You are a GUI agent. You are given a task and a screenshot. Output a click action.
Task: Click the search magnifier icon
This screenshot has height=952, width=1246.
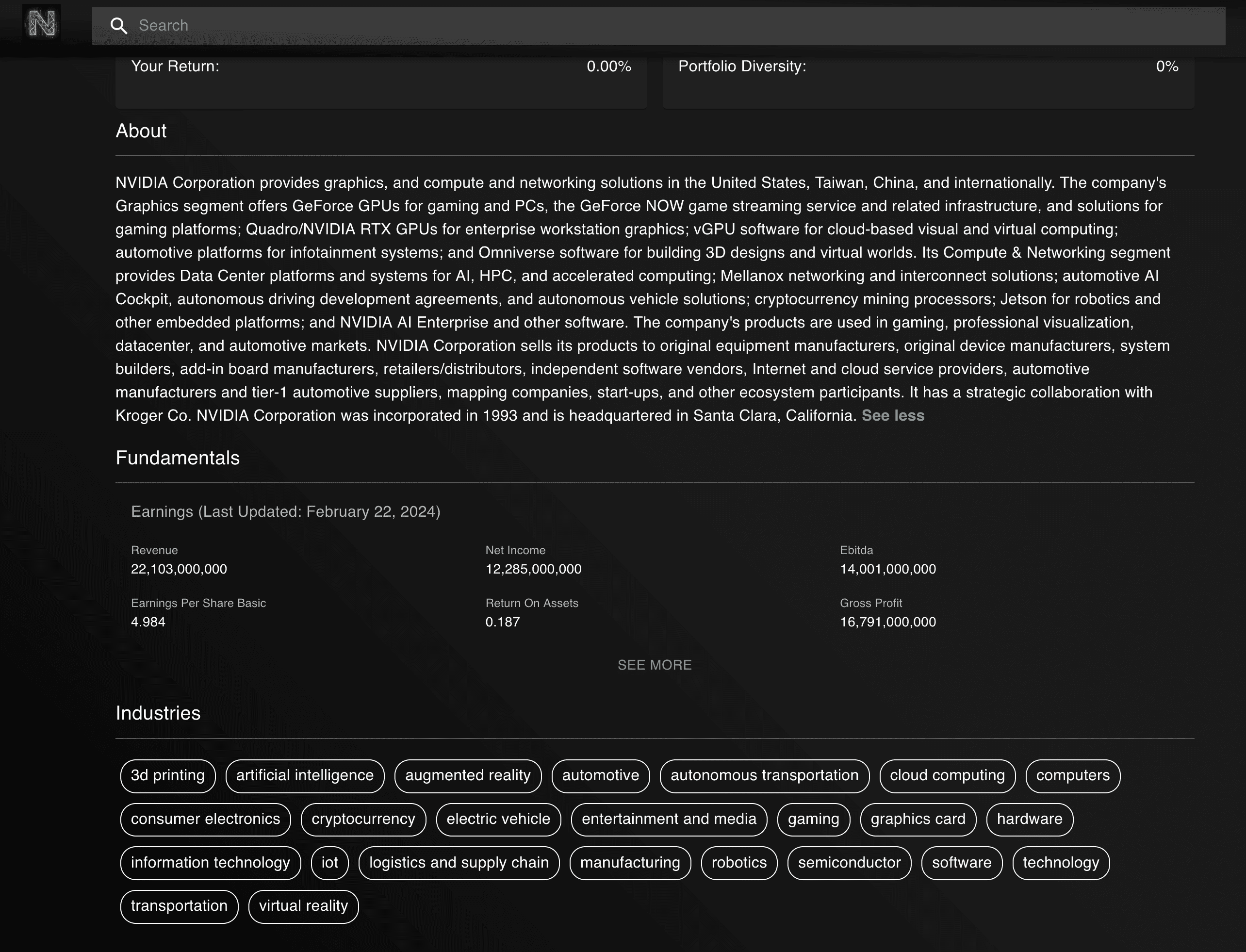click(x=119, y=26)
